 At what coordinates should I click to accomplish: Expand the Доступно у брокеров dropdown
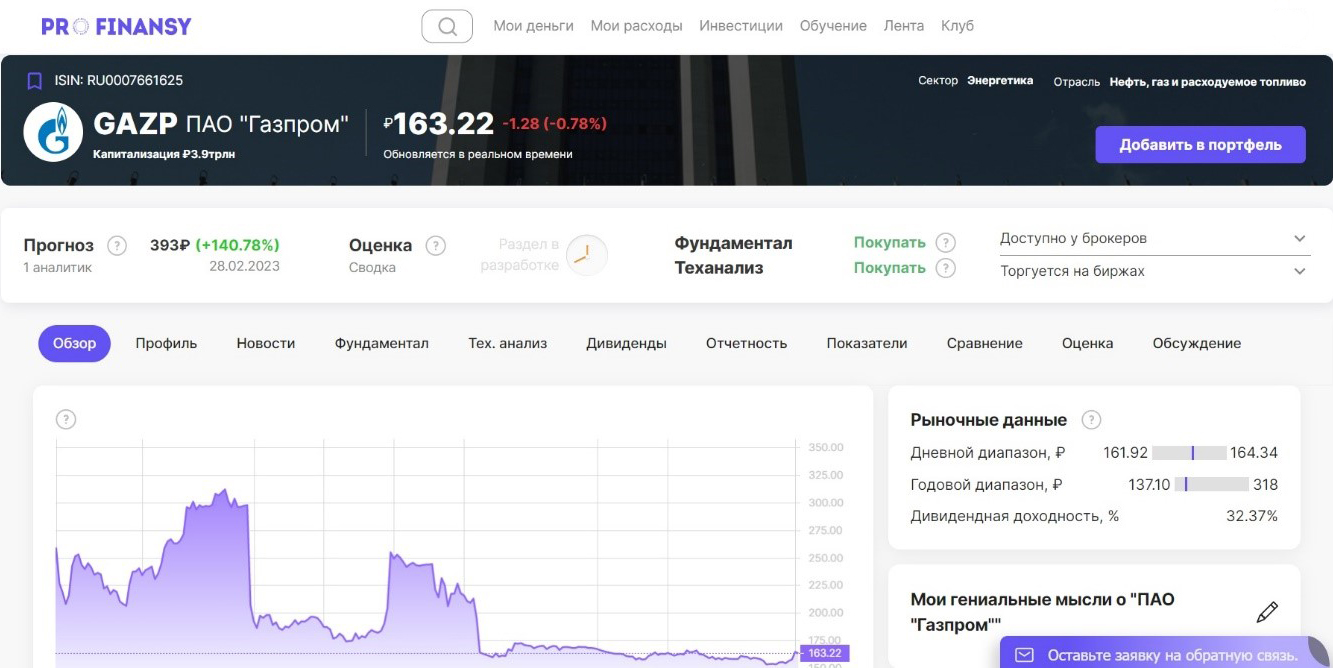1154,239
